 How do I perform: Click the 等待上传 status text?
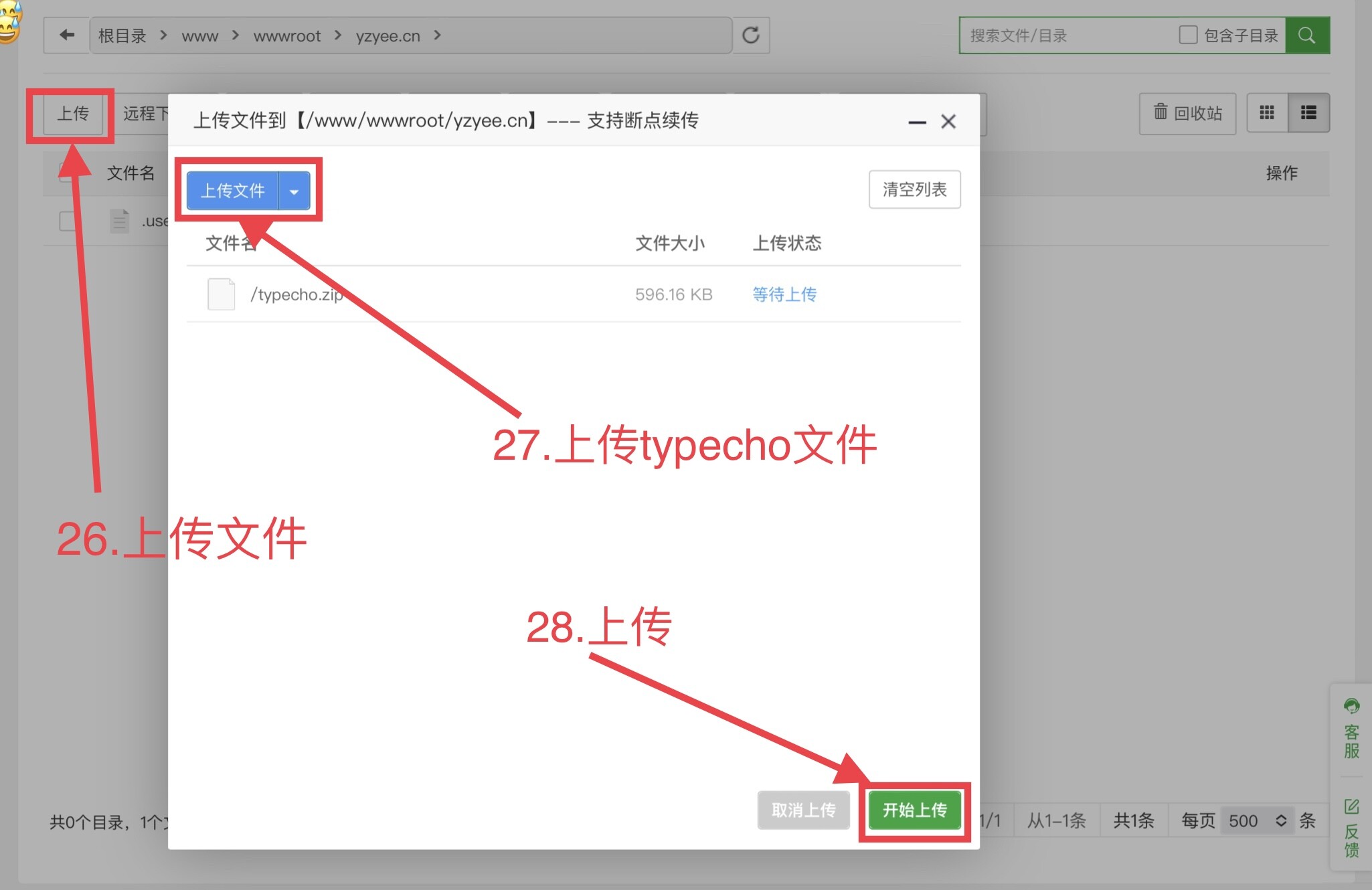pyautogui.click(x=784, y=294)
